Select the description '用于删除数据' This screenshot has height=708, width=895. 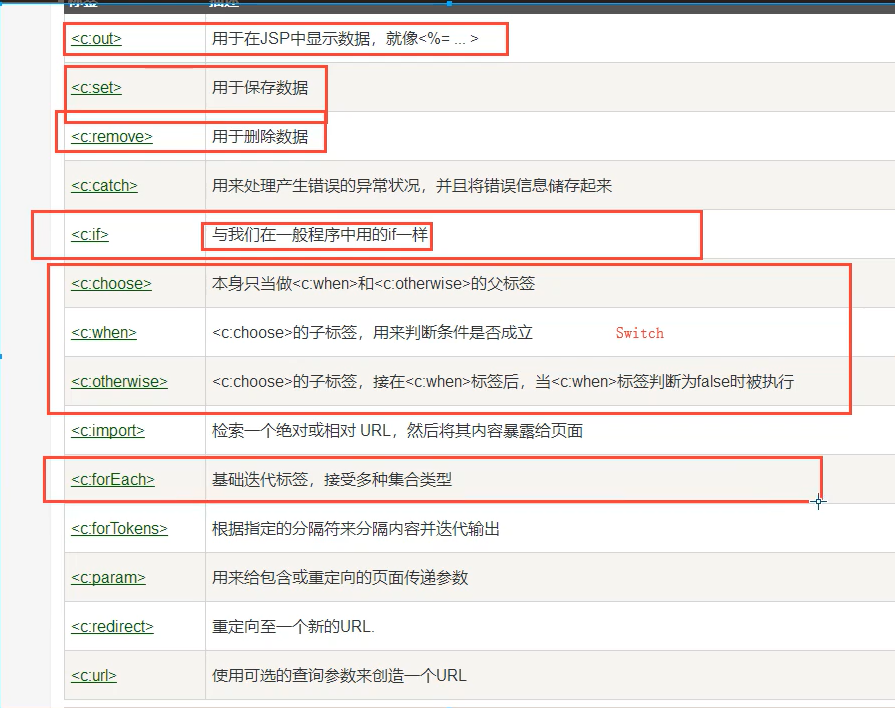pos(260,137)
